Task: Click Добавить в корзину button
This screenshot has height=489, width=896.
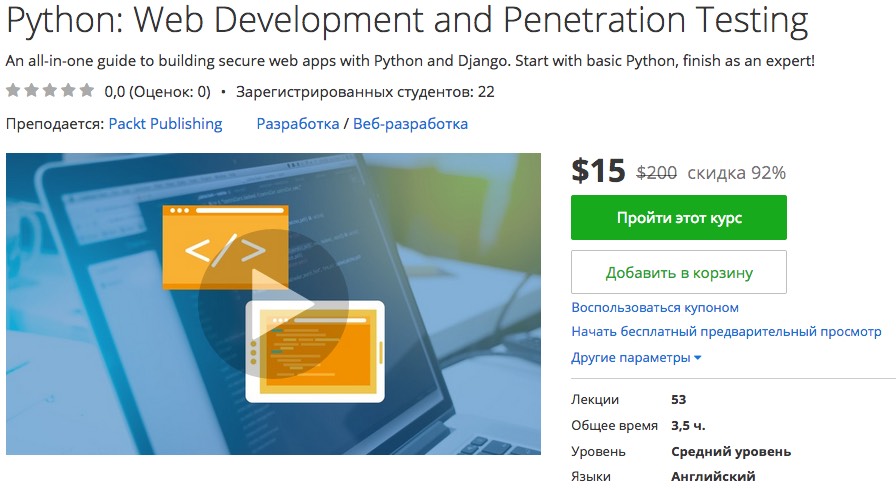Action: tap(679, 272)
